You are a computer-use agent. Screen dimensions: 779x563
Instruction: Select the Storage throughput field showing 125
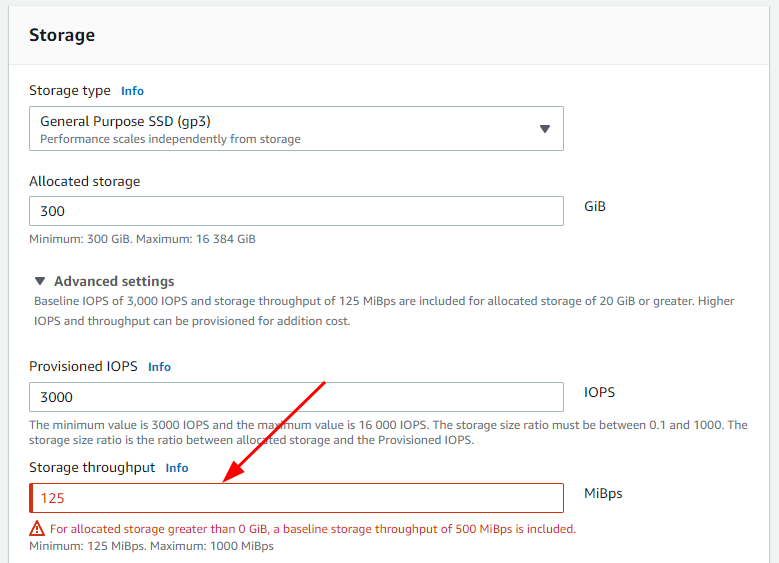pos(296,498)
